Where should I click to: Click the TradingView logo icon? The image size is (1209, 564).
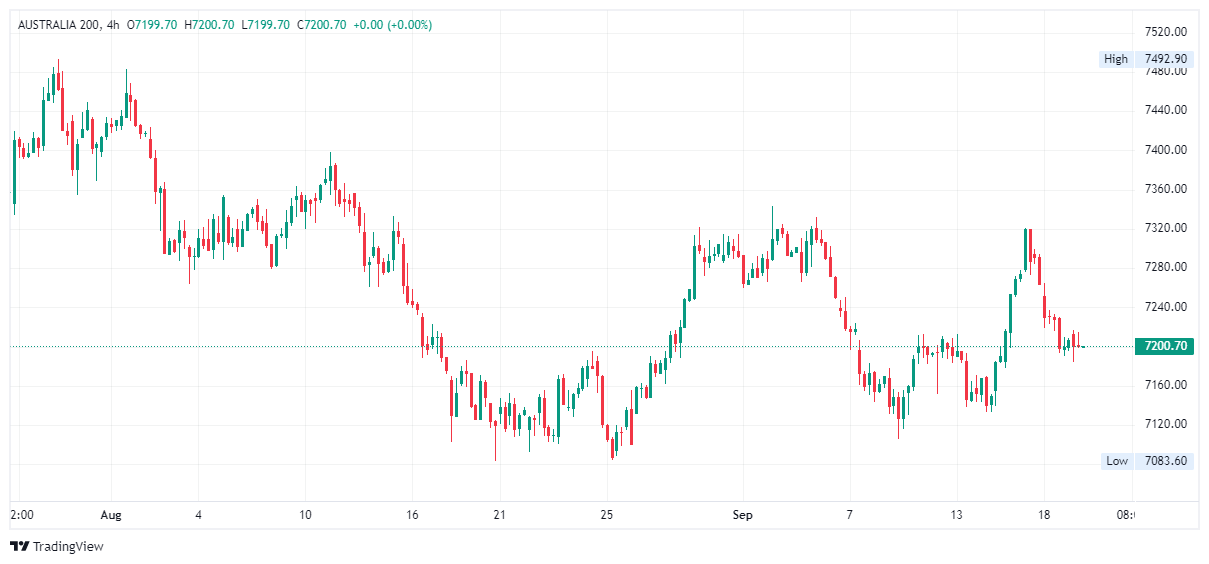[x=19, y=546]
